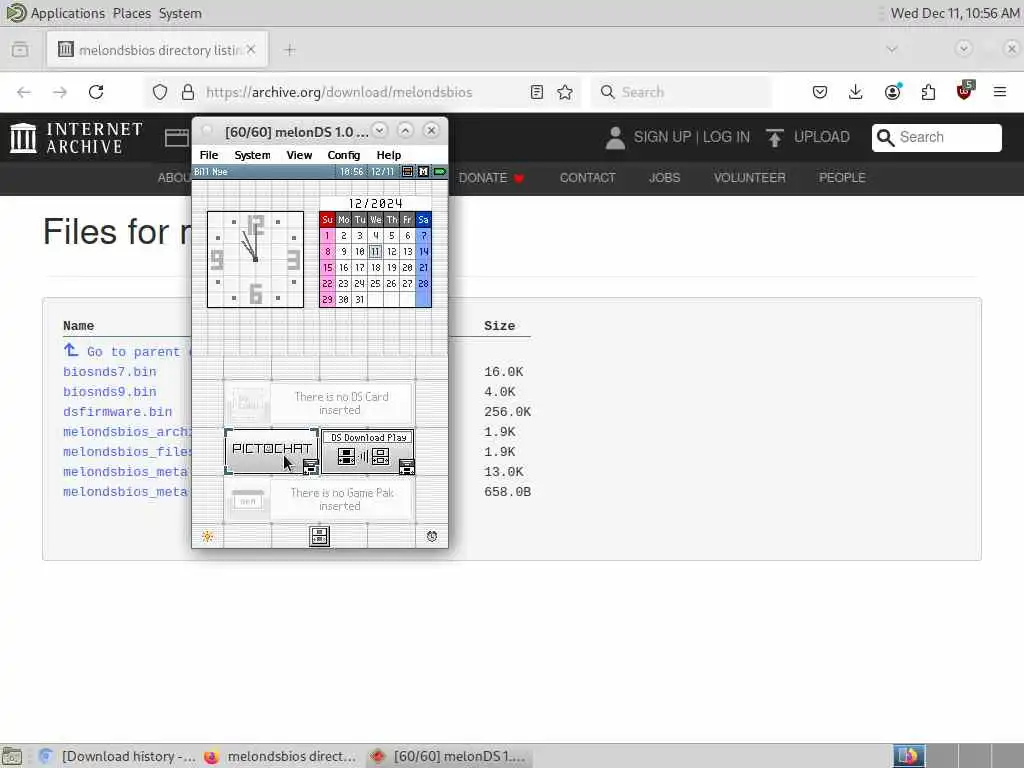Click the Internet Archive logo
Viewport: 1024px width, 768px height.
pyautogui.click(x=76, y=138)
